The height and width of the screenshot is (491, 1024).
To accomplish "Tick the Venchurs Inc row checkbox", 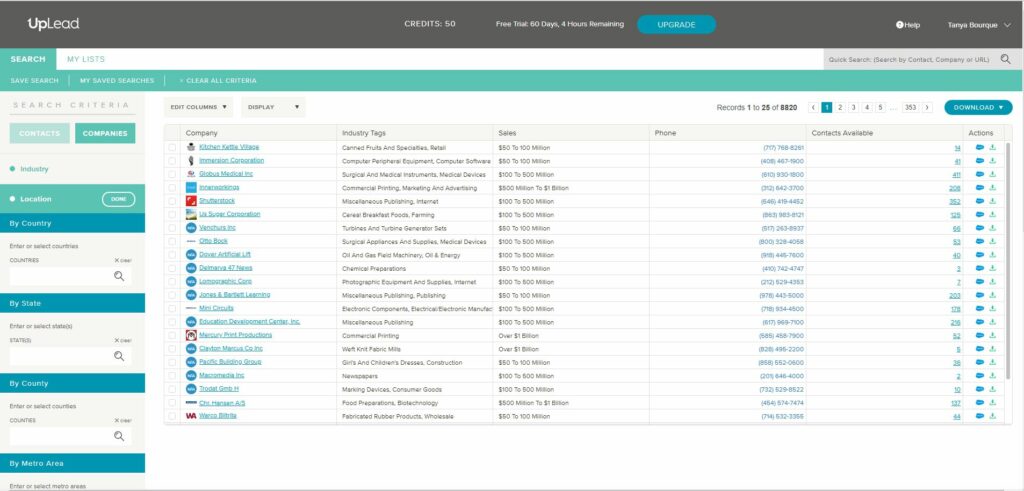I will (x=172, y=228).
